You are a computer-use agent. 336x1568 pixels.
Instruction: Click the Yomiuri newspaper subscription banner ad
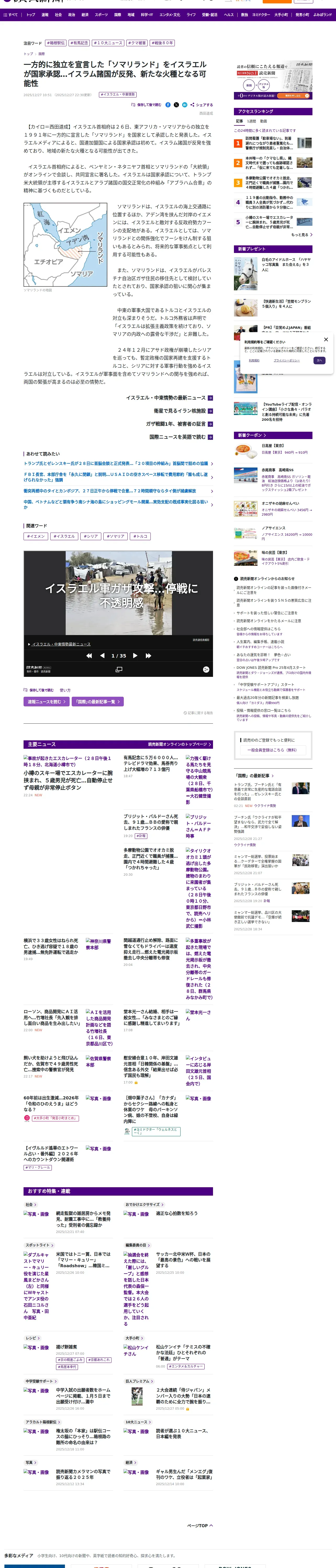[x=273, y=80]
